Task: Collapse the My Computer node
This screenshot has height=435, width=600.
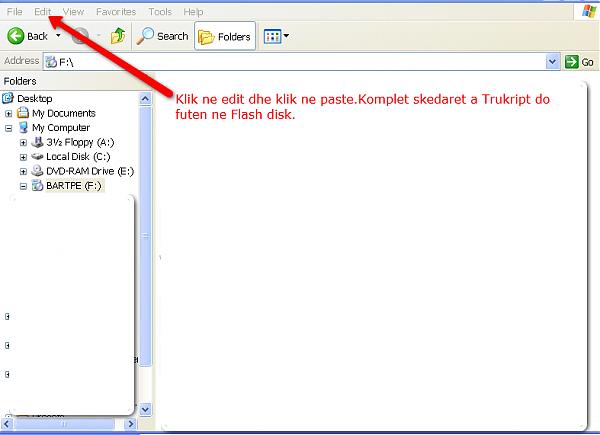Action: coord(8,128)
